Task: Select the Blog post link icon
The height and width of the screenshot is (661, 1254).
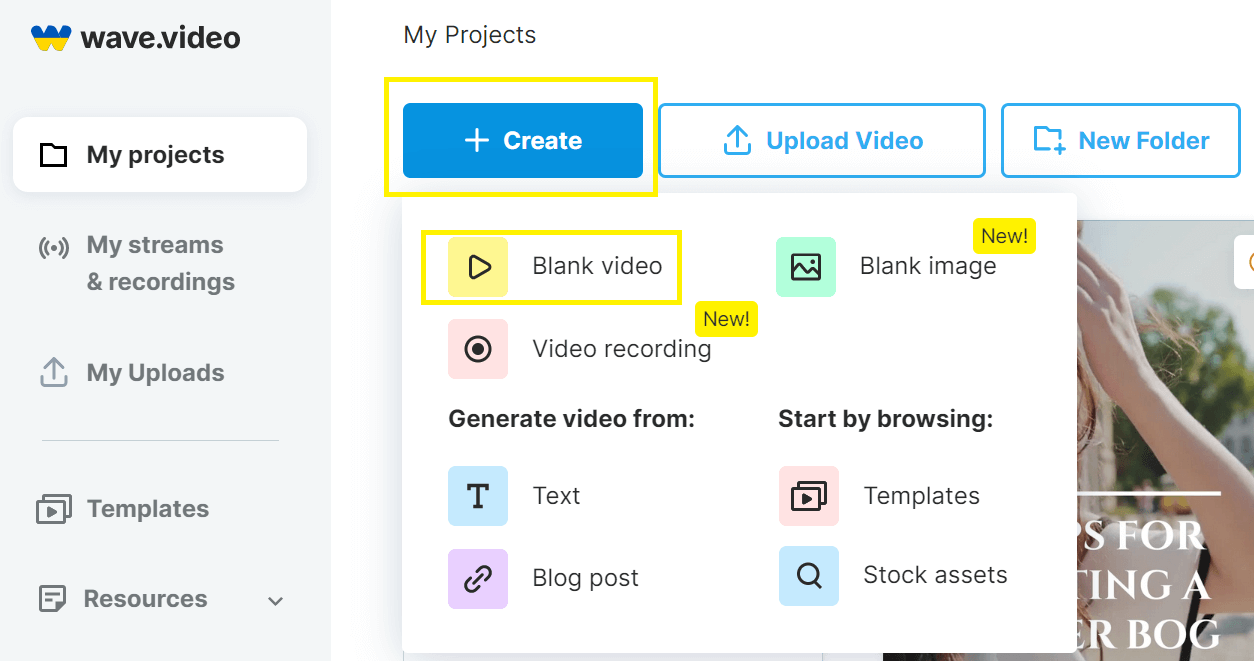Action: coord(478,579)
